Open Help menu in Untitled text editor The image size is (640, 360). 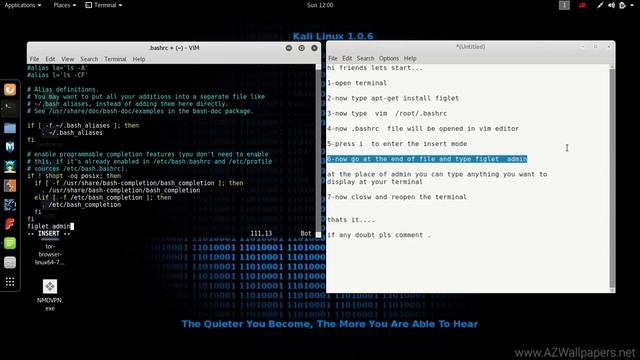point(410,58)
